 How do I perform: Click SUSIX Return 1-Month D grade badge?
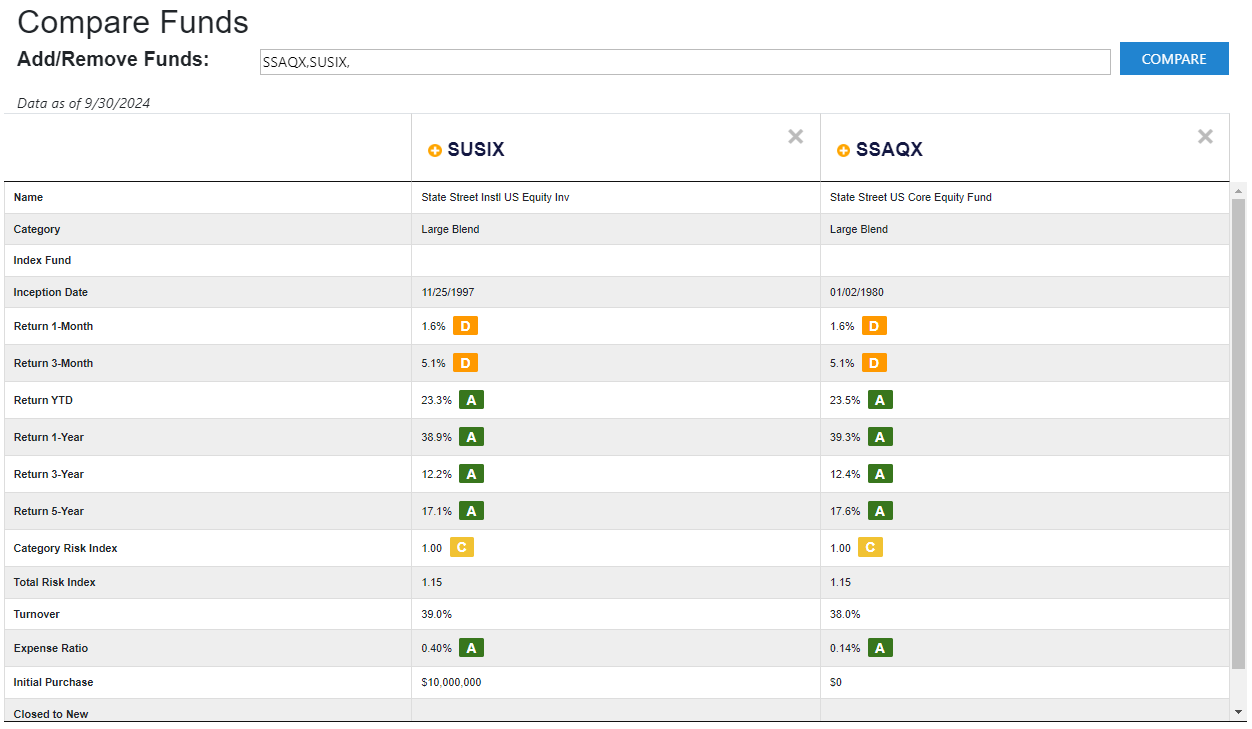pyautogui.click(x=465, y=326)
